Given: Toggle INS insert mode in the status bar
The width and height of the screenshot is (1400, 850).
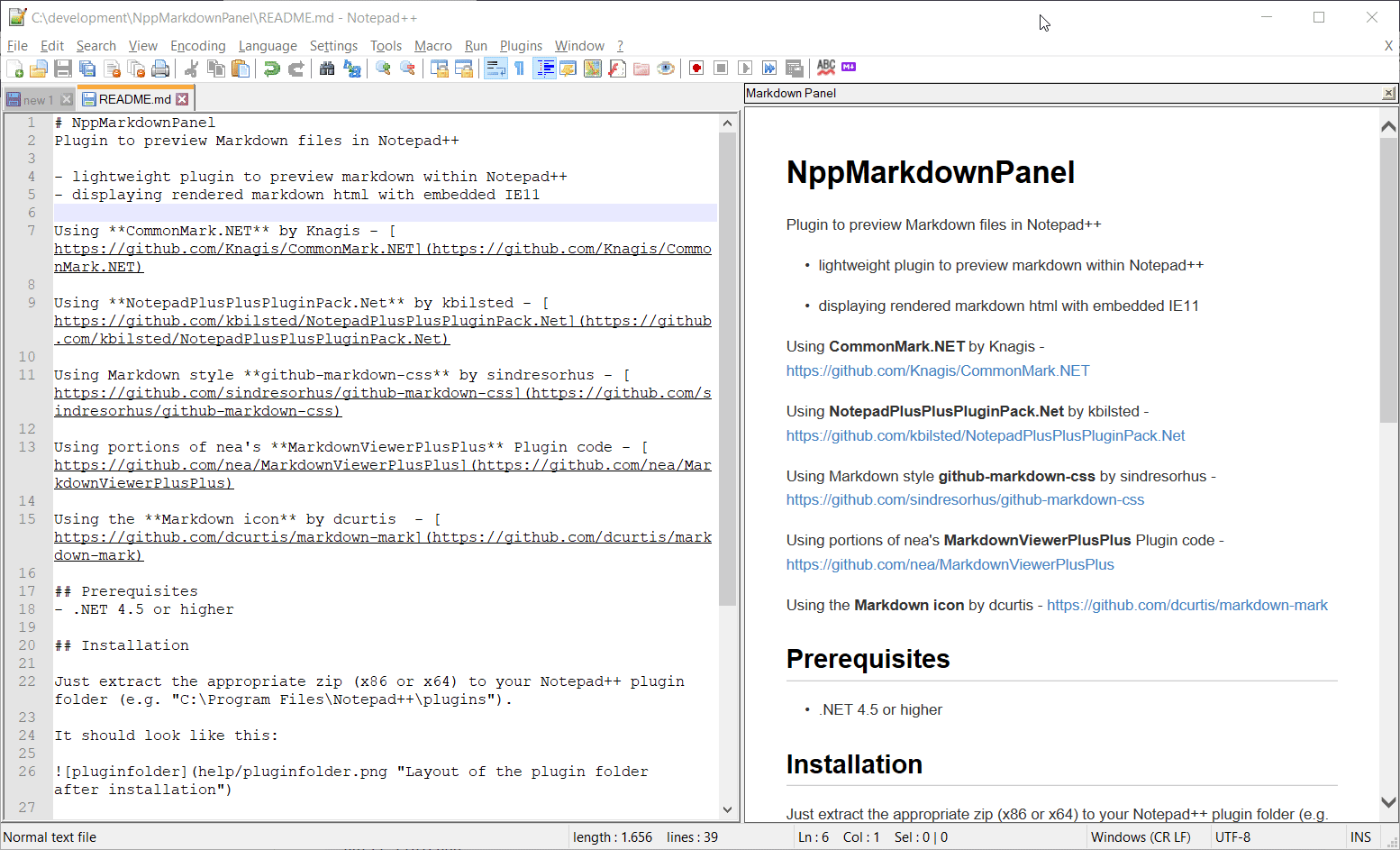Looking at the screenshot, I should (1360, 837).
